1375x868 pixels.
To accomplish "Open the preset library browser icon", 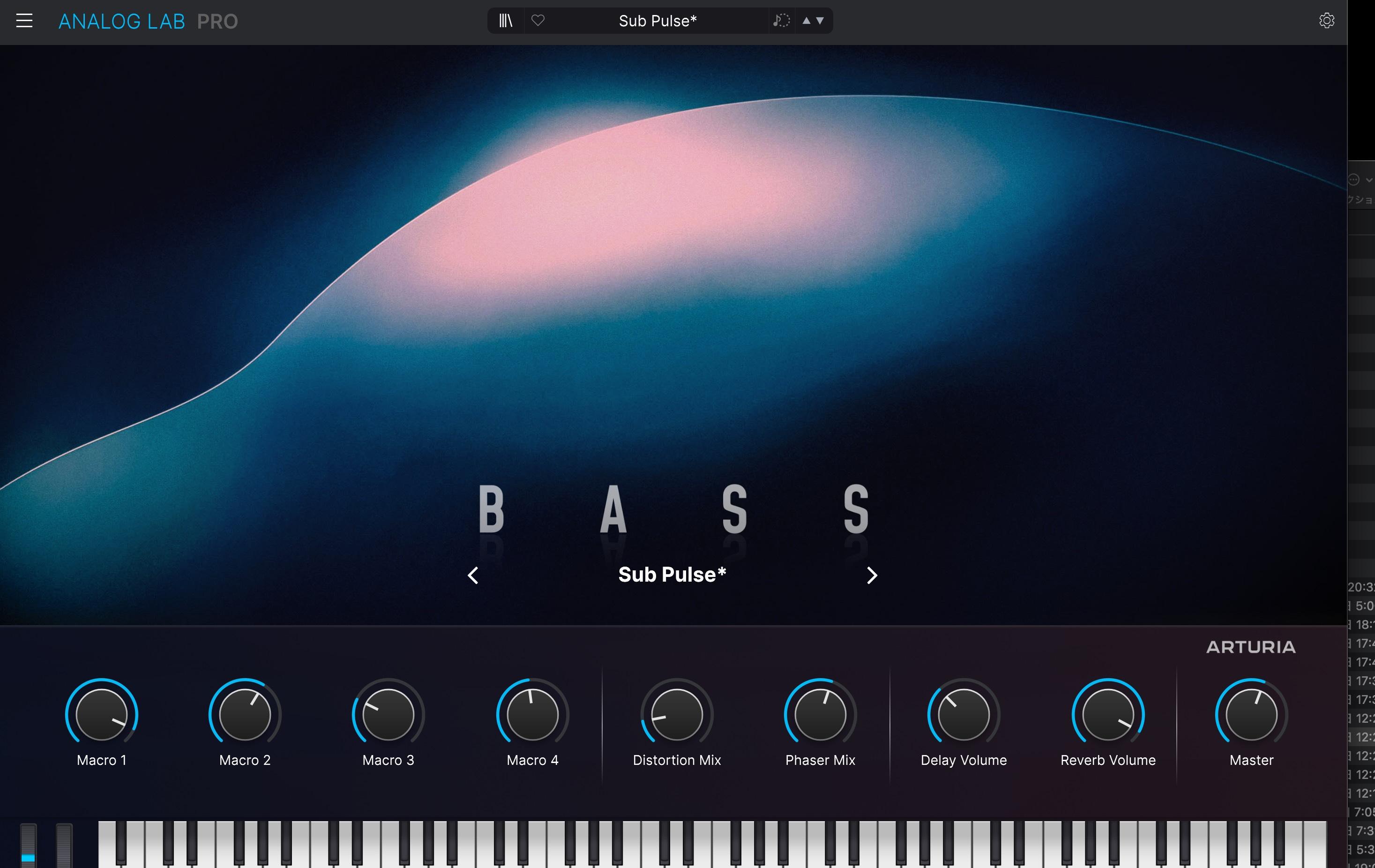I will [505, 21].
